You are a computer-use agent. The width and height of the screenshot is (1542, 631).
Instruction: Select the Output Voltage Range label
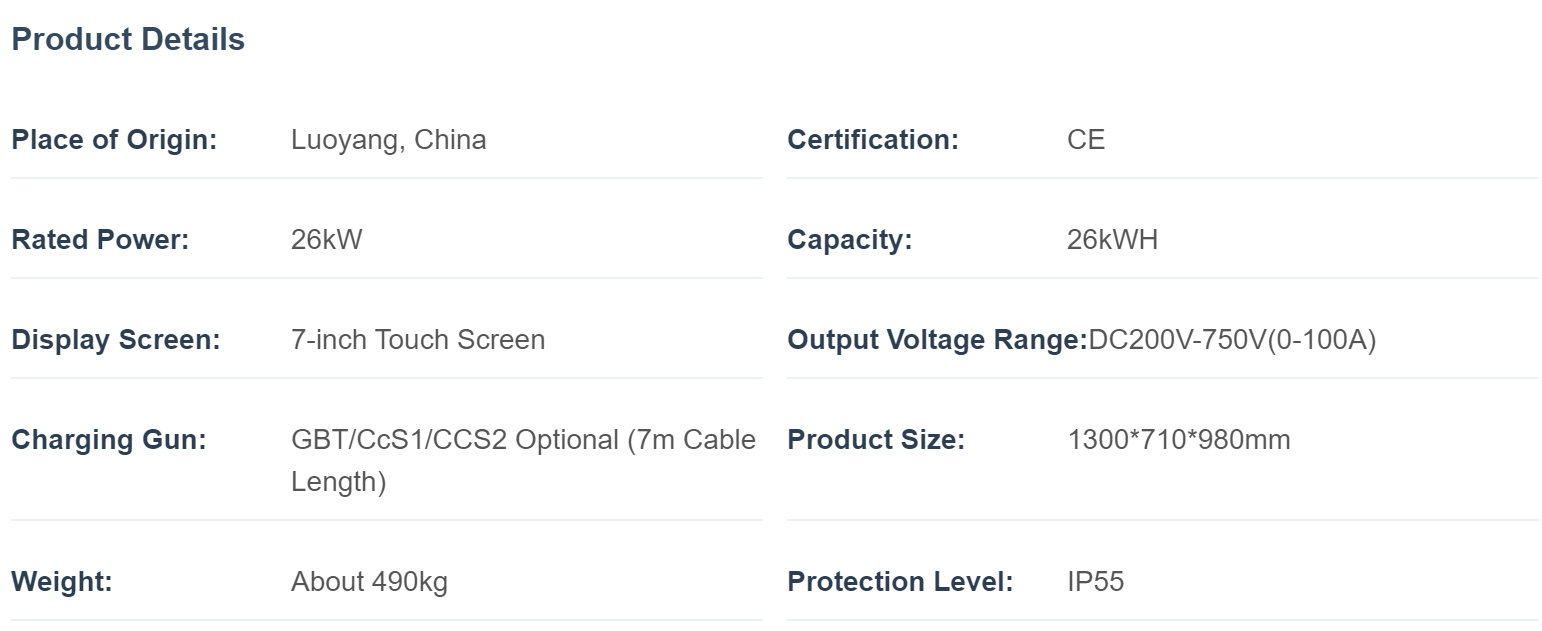click(937, 340)
